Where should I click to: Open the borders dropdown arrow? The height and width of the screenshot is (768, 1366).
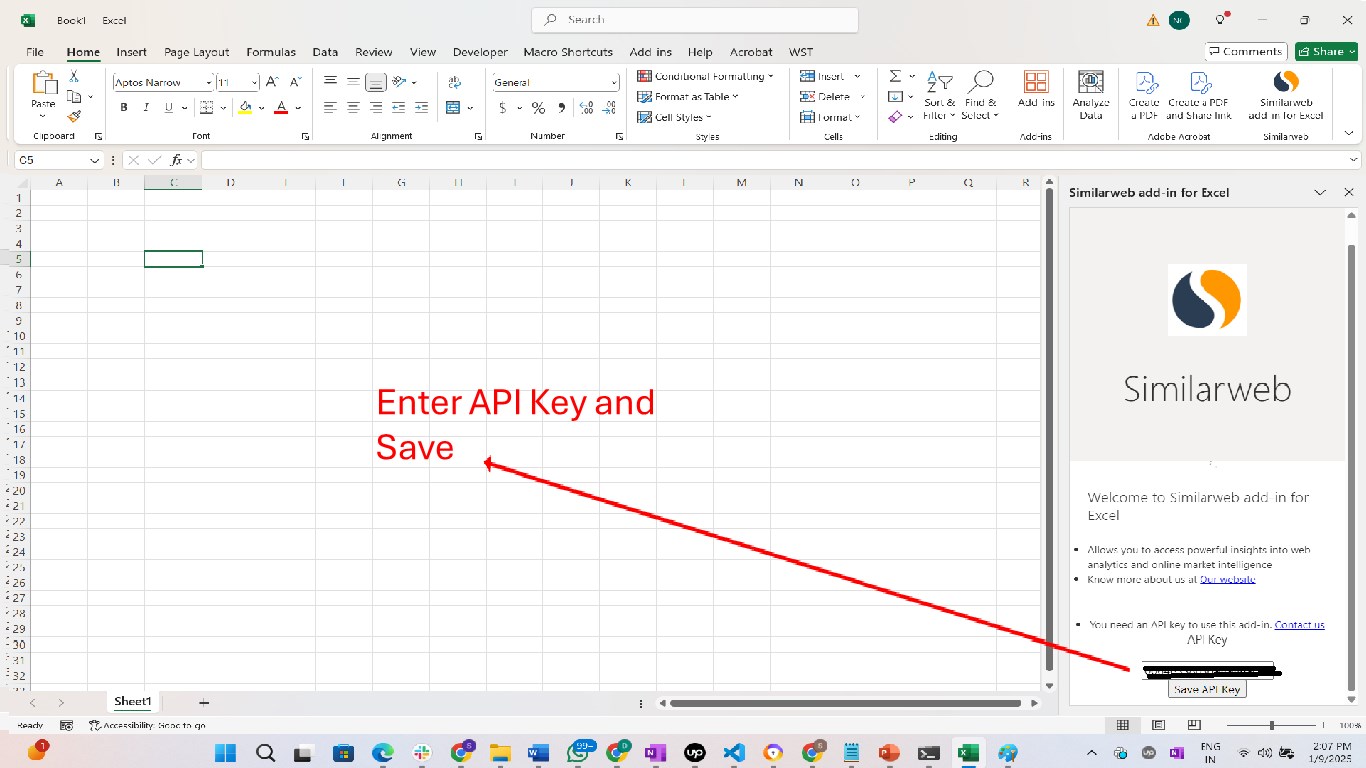coord(225,107)
